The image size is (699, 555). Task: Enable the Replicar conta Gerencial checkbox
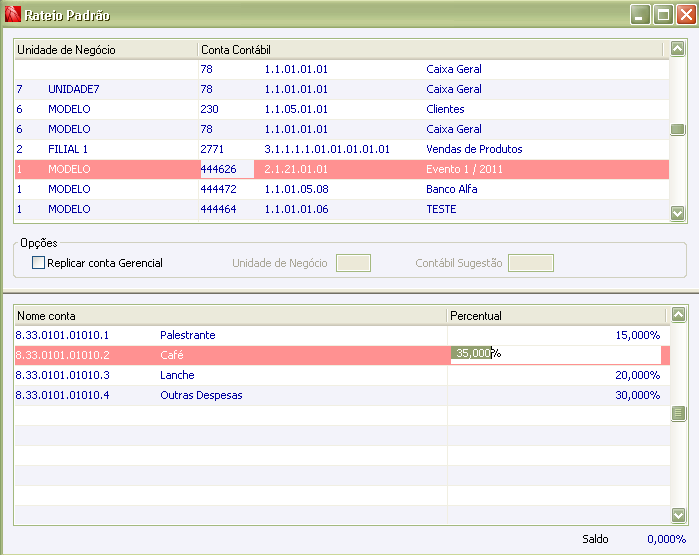(38, 263)
